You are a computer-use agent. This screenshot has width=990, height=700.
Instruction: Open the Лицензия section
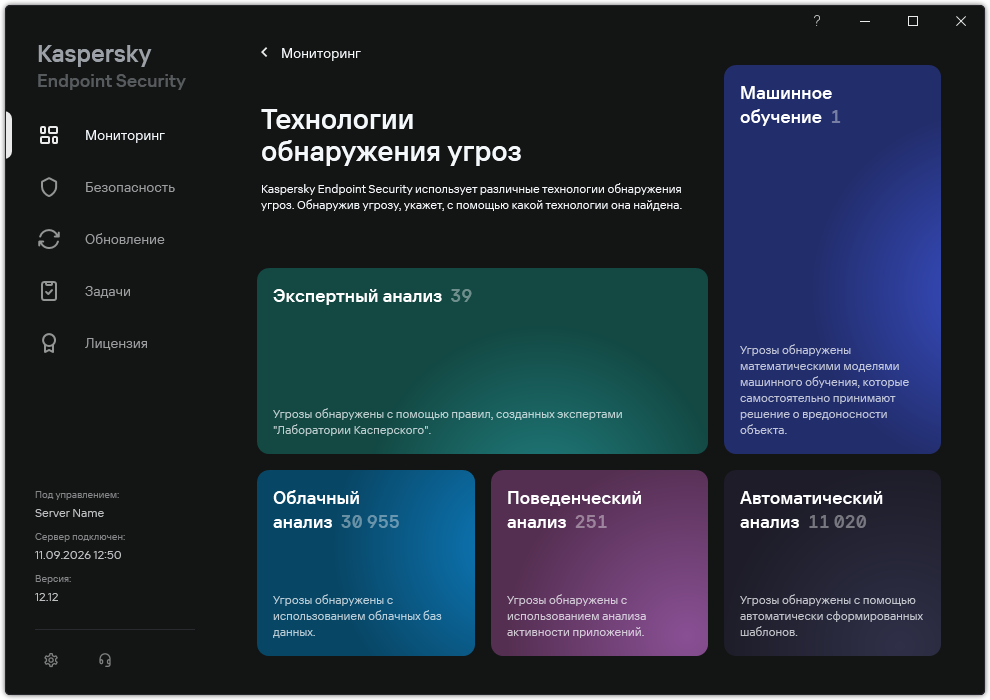(x=116, y=343)
